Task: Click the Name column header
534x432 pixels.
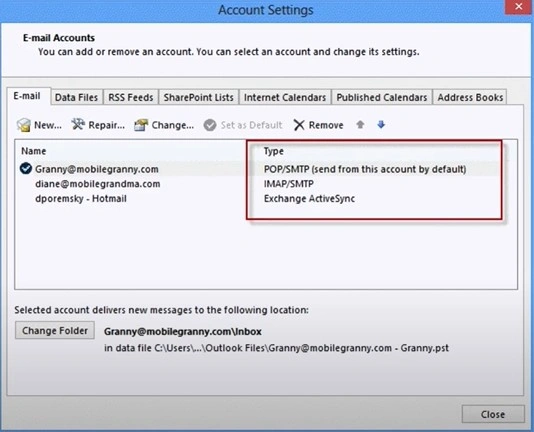Action: [x=33, y=151]
